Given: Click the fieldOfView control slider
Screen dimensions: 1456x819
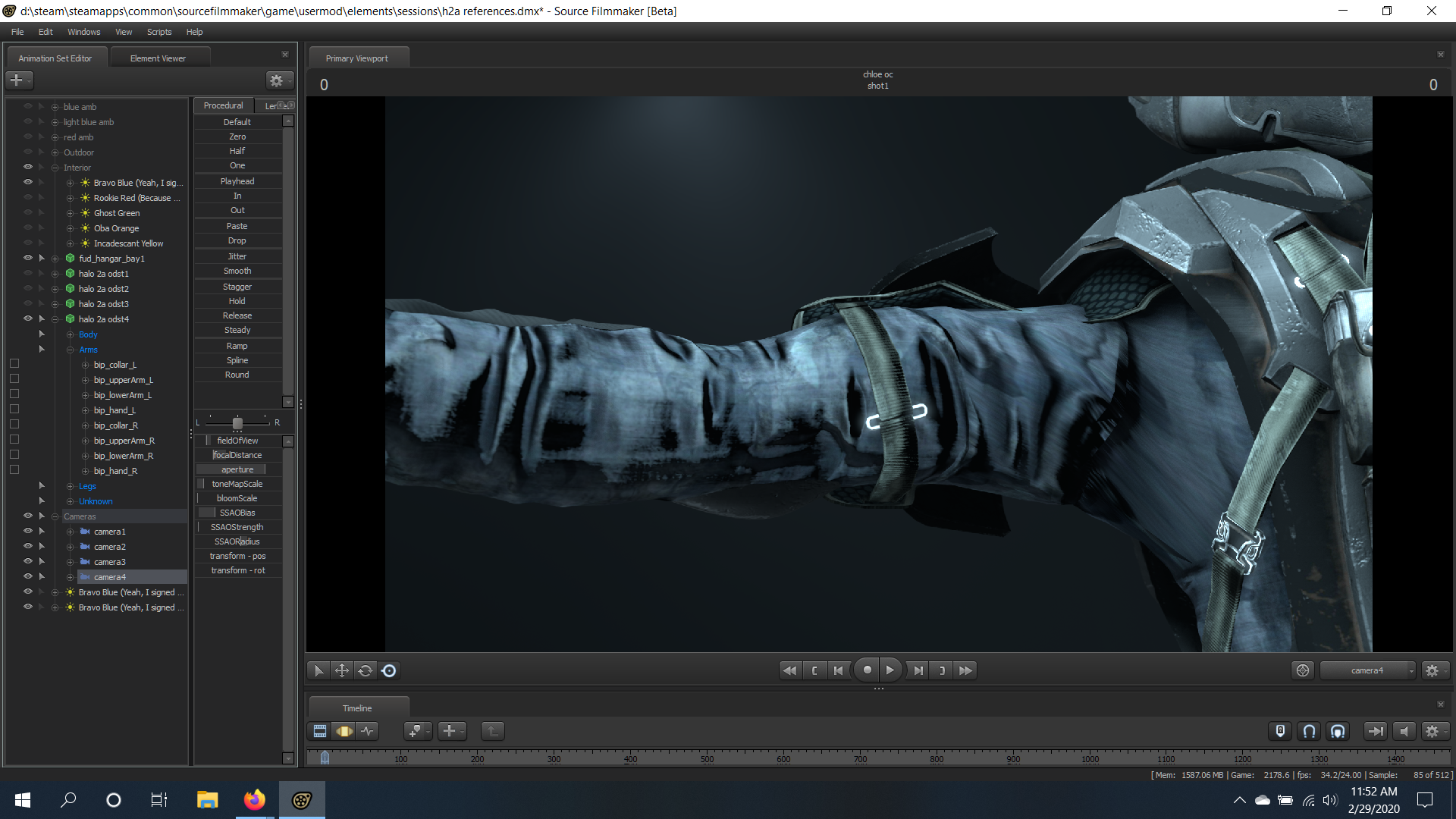Looking at the screenshot, I should 237,441.
